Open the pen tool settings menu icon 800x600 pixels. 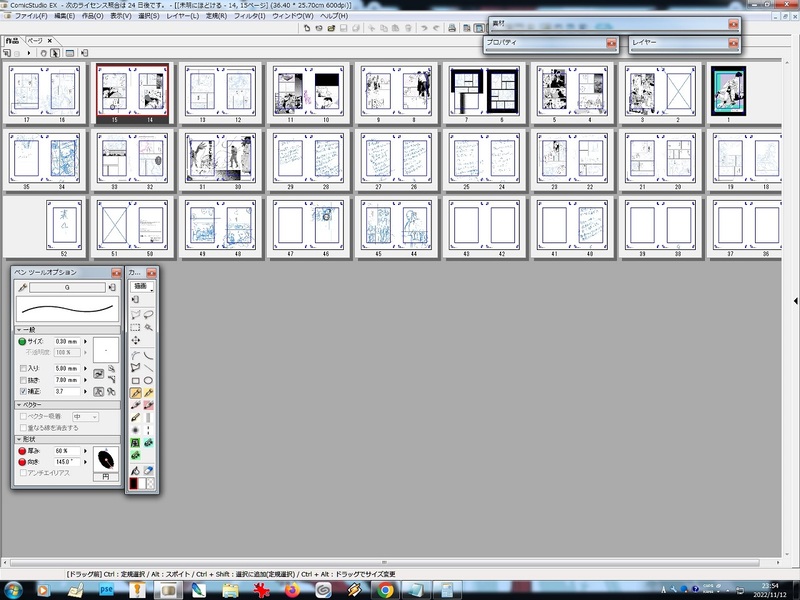click(x=112, y=287)
